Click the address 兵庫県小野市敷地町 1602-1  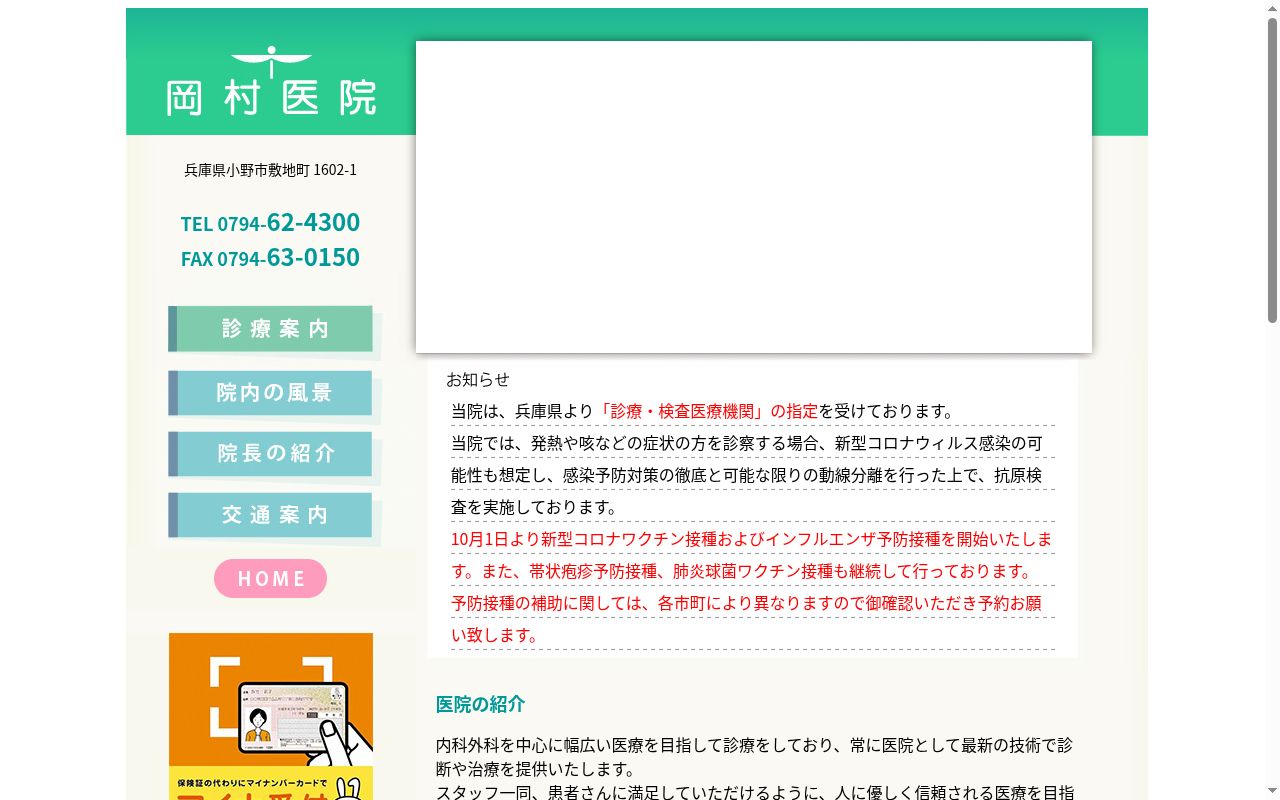(x=270, y=170)
